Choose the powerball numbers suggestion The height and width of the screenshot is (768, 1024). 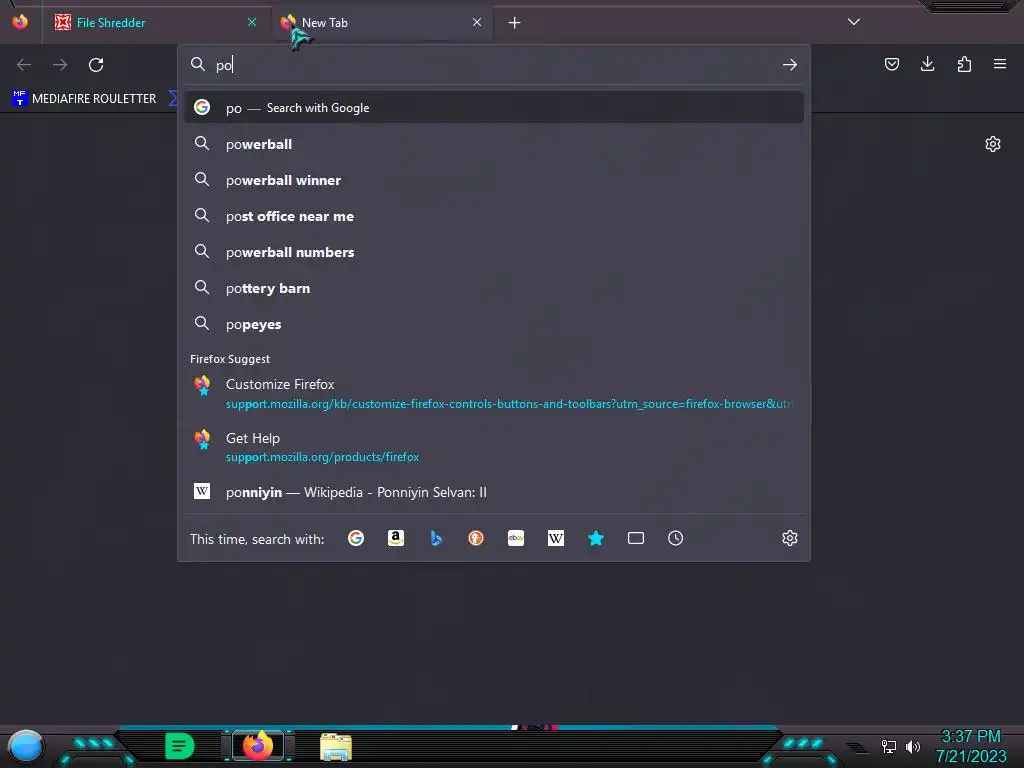494,252
